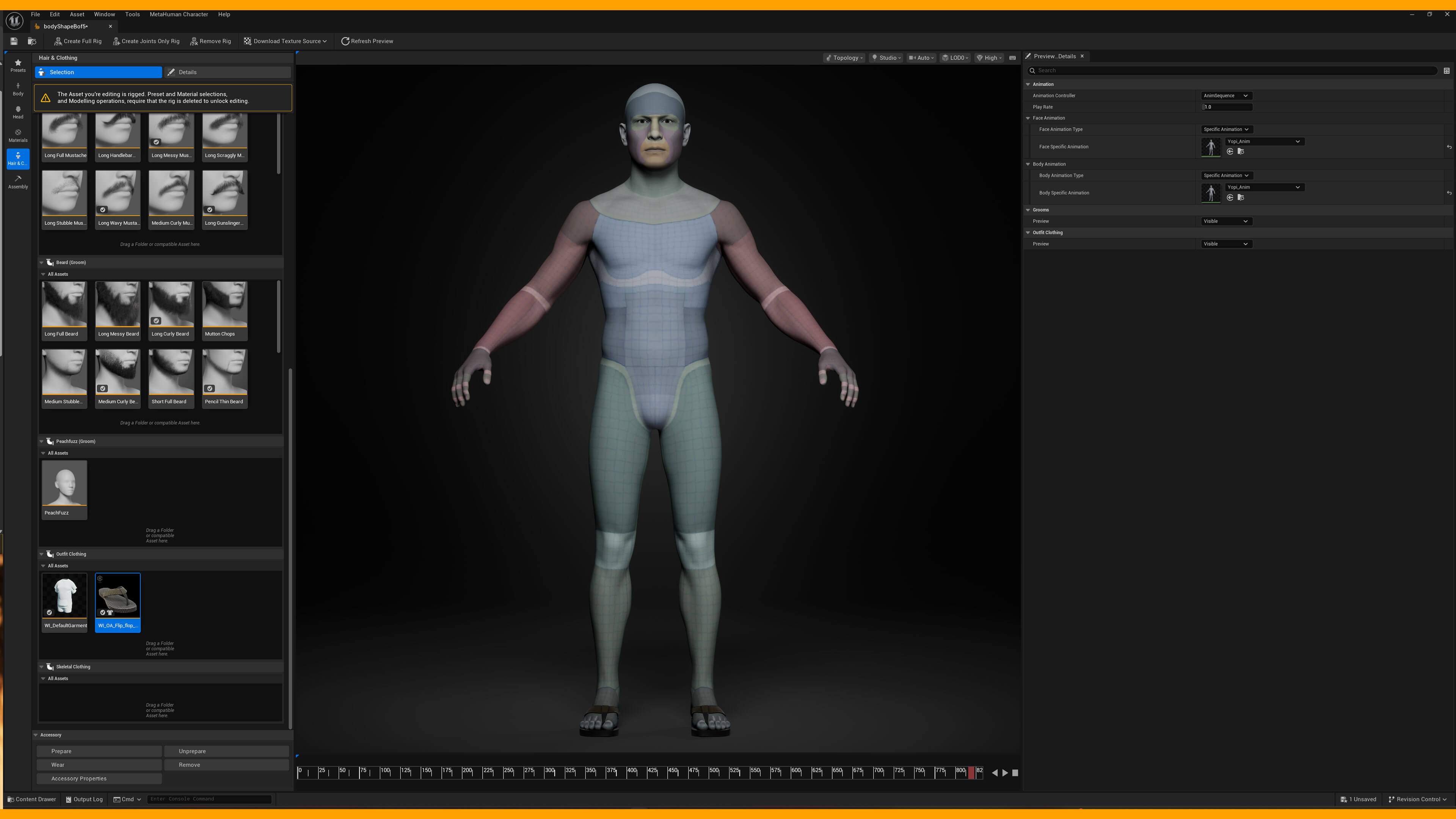Open the Assembly sidebar panel
This screenshot has width=1456, height=819.
pyautogui.click(x=18, y=182)
